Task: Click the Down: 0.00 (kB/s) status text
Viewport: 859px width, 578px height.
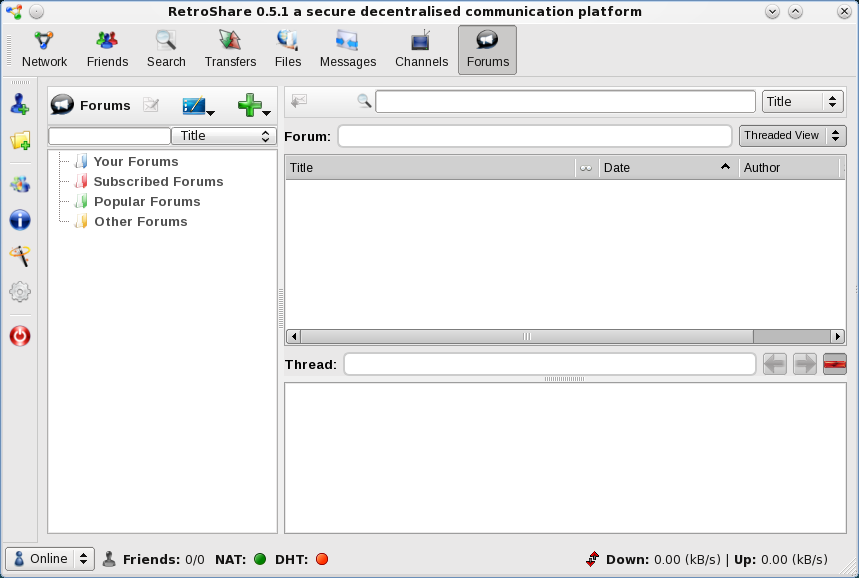Action: click(663, 559)
